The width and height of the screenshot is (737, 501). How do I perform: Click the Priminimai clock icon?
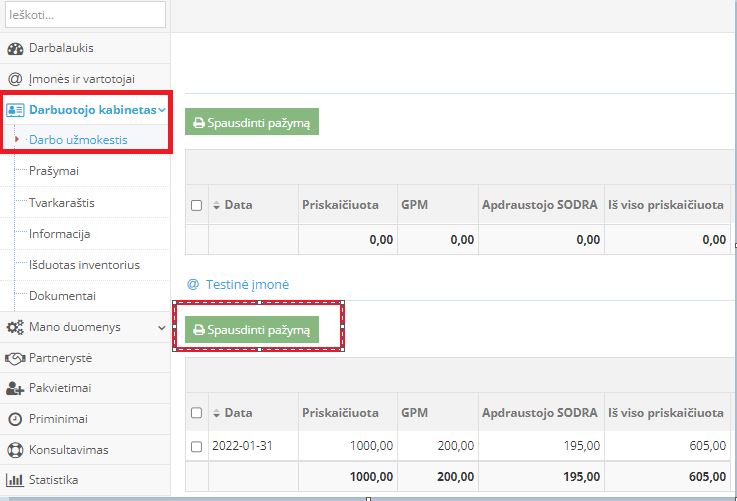click(x=15, y=419)
